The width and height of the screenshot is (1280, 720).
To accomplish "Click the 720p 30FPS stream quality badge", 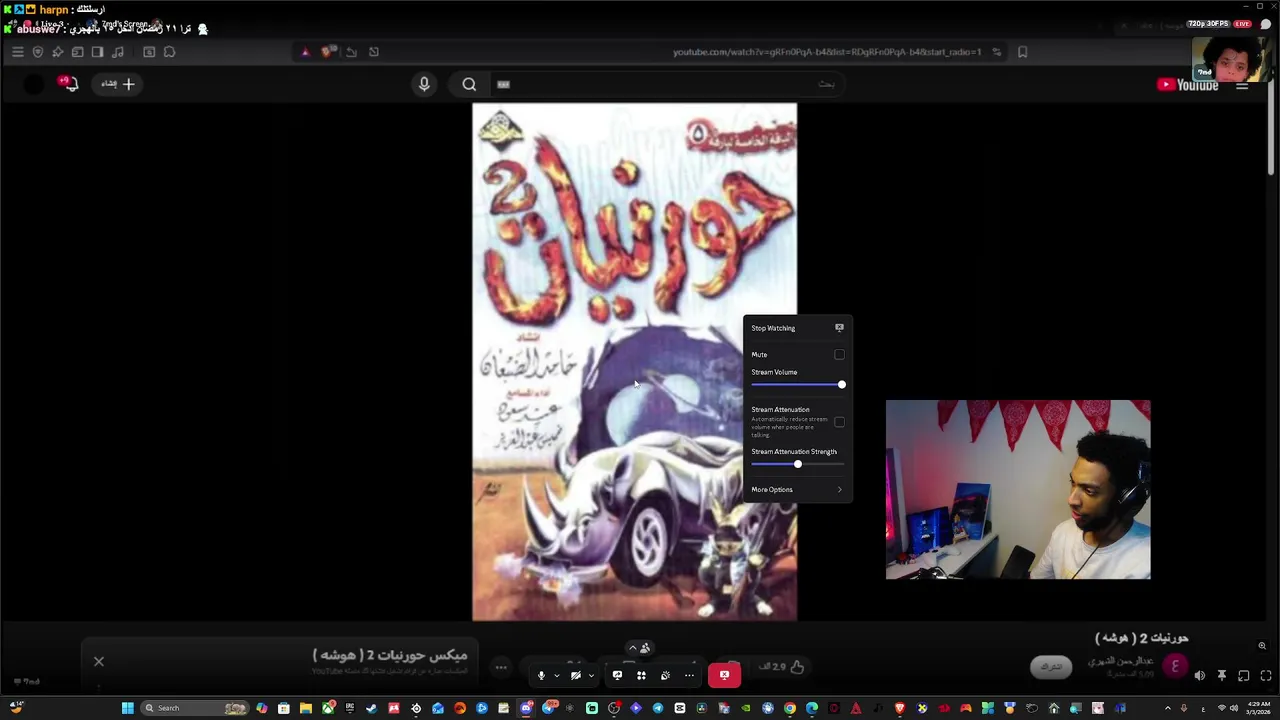I will pos(1208,24).
